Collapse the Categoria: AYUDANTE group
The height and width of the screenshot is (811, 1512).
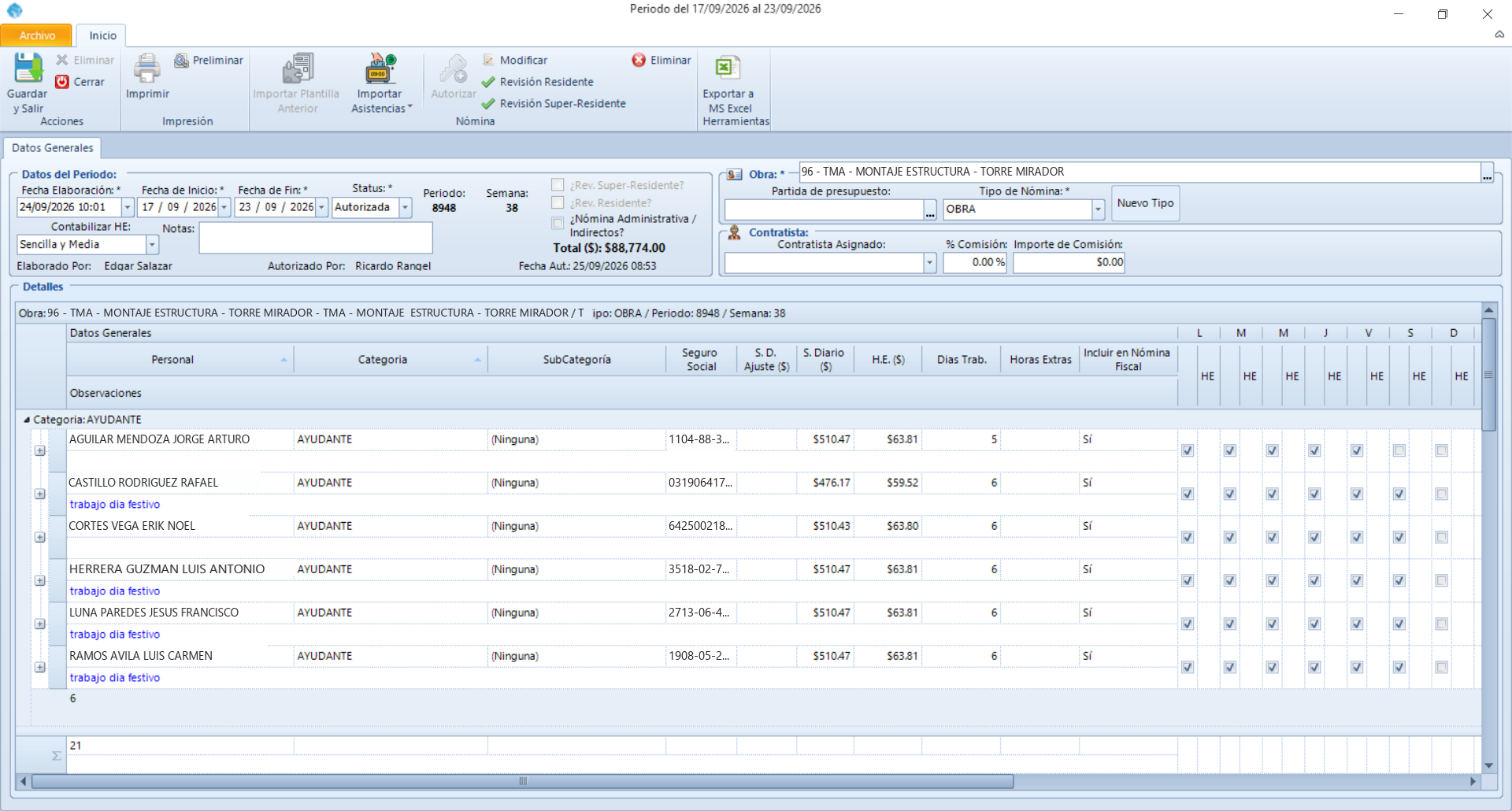point(26,420)
